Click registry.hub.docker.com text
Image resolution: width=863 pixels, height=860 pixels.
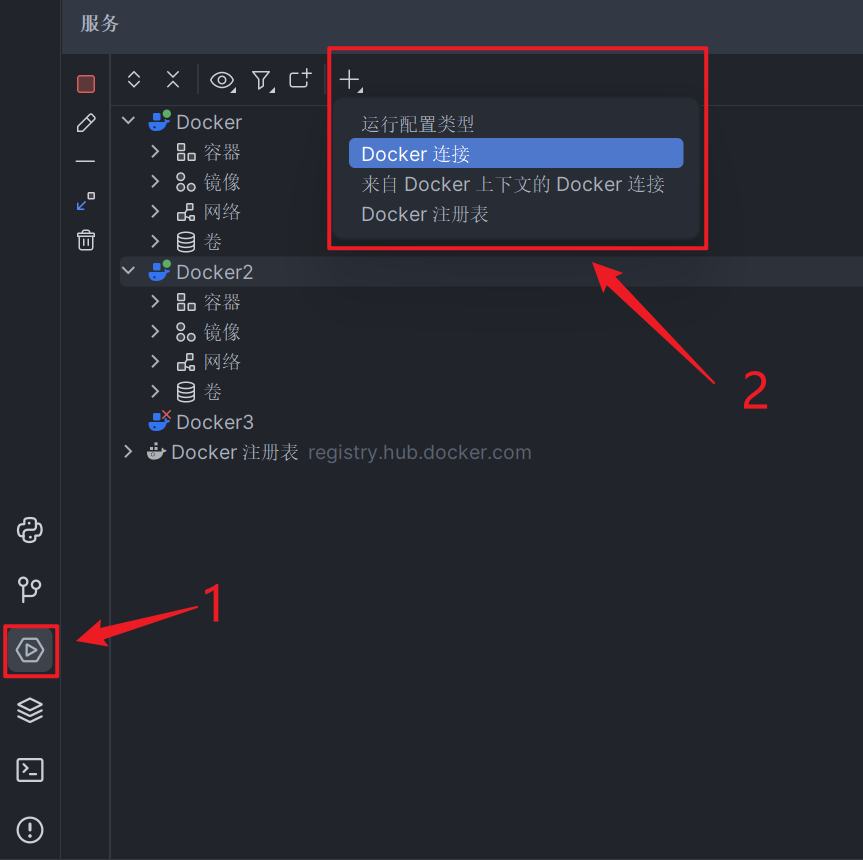pos(419,452)
